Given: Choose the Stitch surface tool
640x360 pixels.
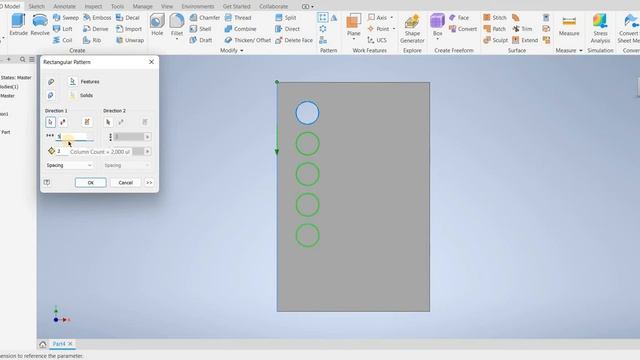Looking at the screenshot, I should (x=495, y=18).
